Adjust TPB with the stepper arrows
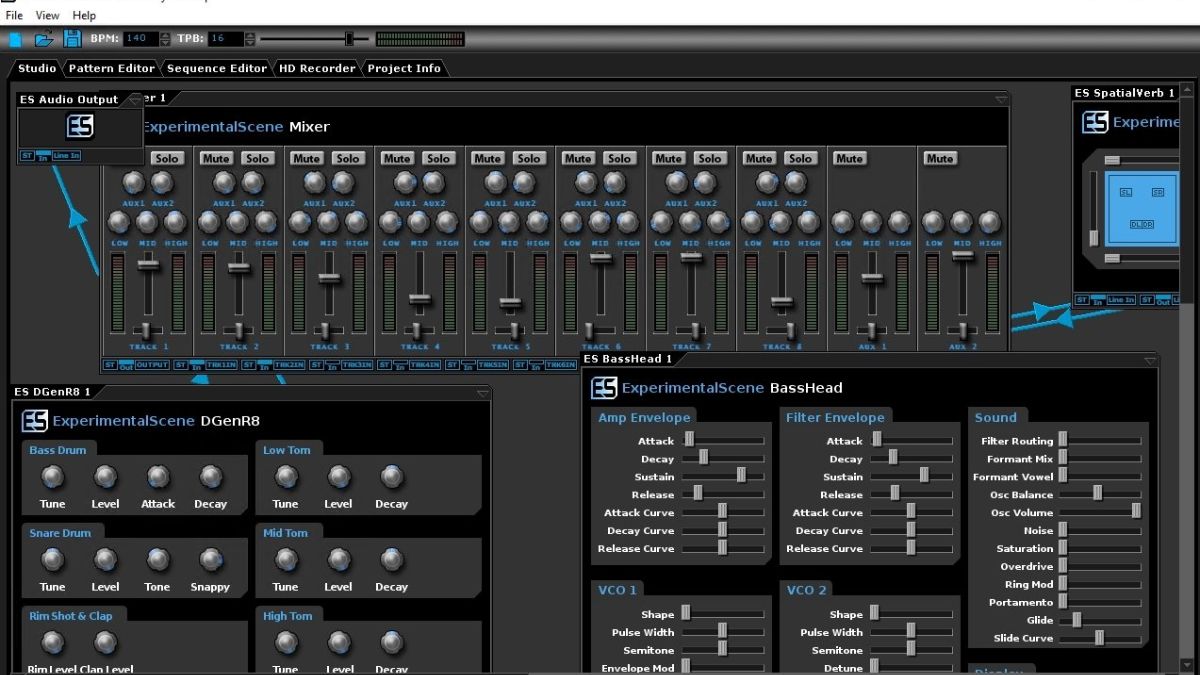The height and width of the screenshot is (675, 1200). click(250, 39)
